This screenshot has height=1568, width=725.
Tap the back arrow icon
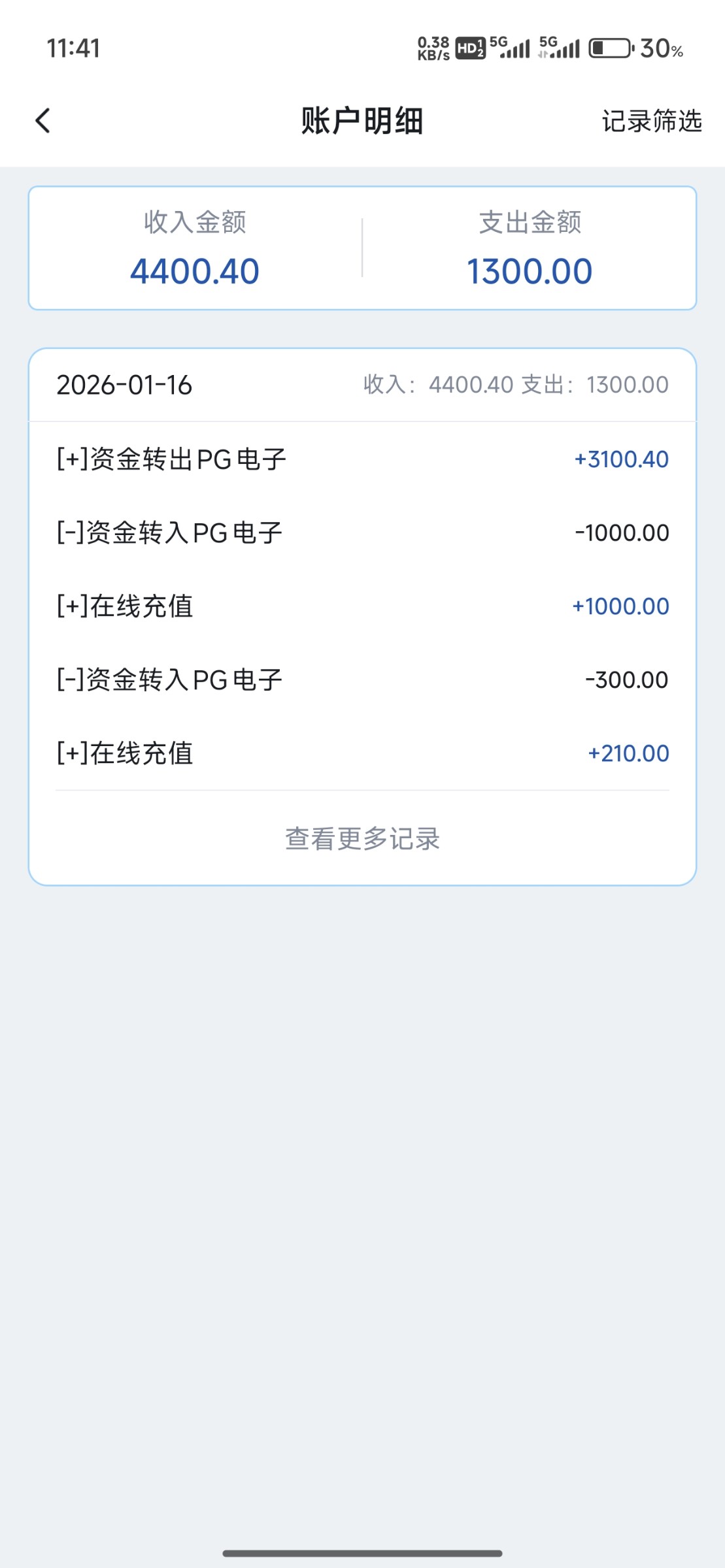click(43, 121)
